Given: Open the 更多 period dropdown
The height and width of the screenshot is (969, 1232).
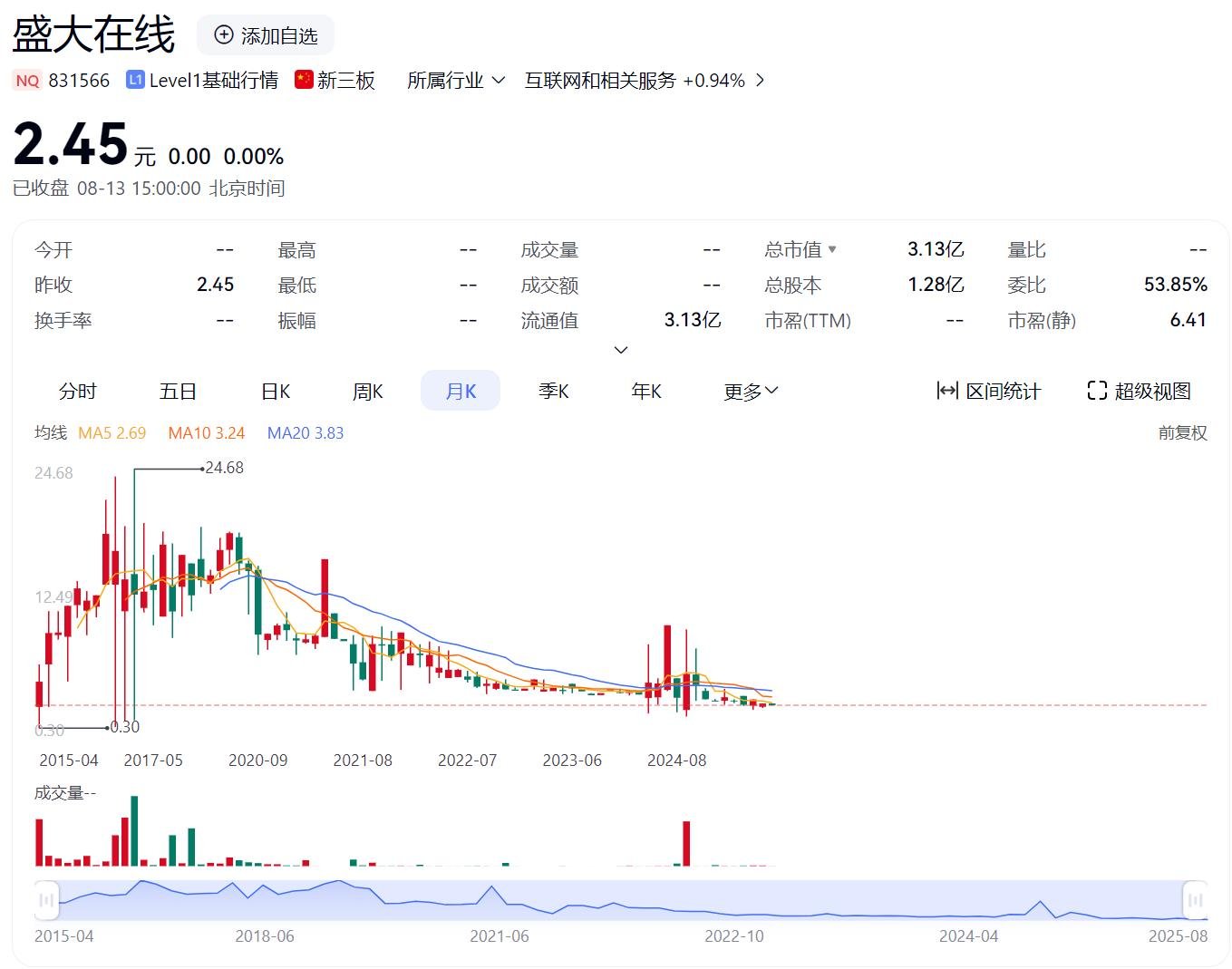Looking at the screenshot, I should click(752, 391).
